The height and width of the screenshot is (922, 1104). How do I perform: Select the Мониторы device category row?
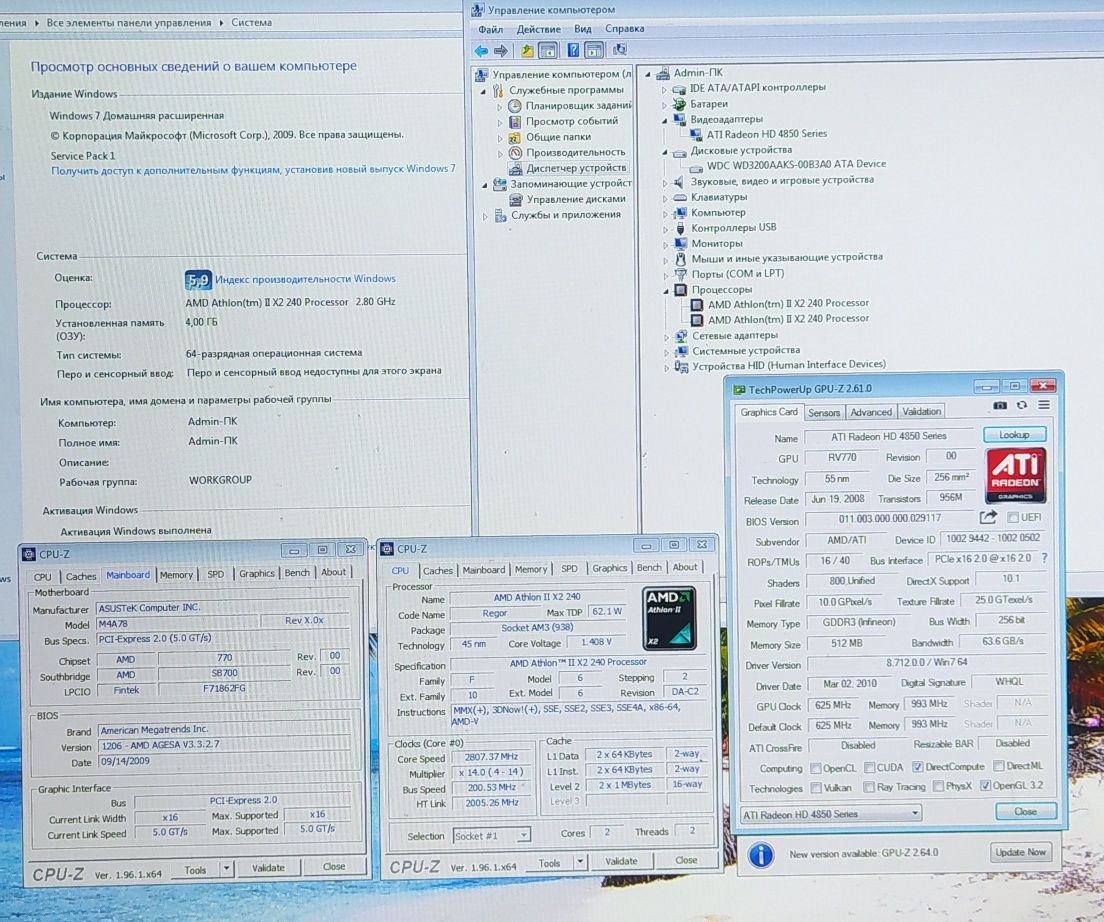pos(717,244)
